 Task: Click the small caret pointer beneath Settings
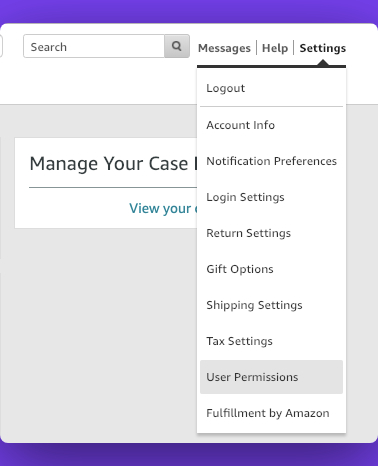[323, 63]
